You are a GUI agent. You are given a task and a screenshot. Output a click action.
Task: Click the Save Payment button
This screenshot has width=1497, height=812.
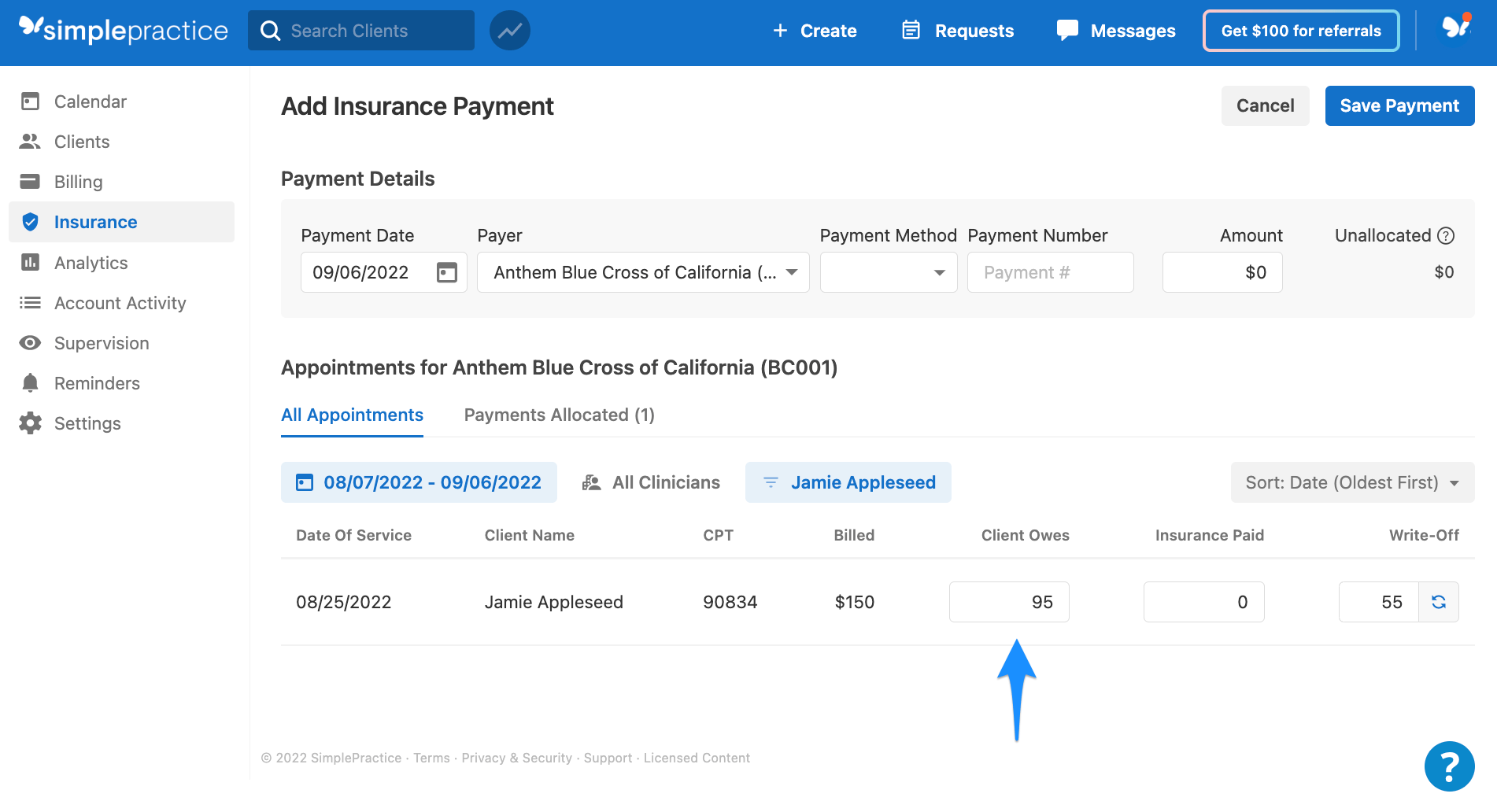(1399, 105)
